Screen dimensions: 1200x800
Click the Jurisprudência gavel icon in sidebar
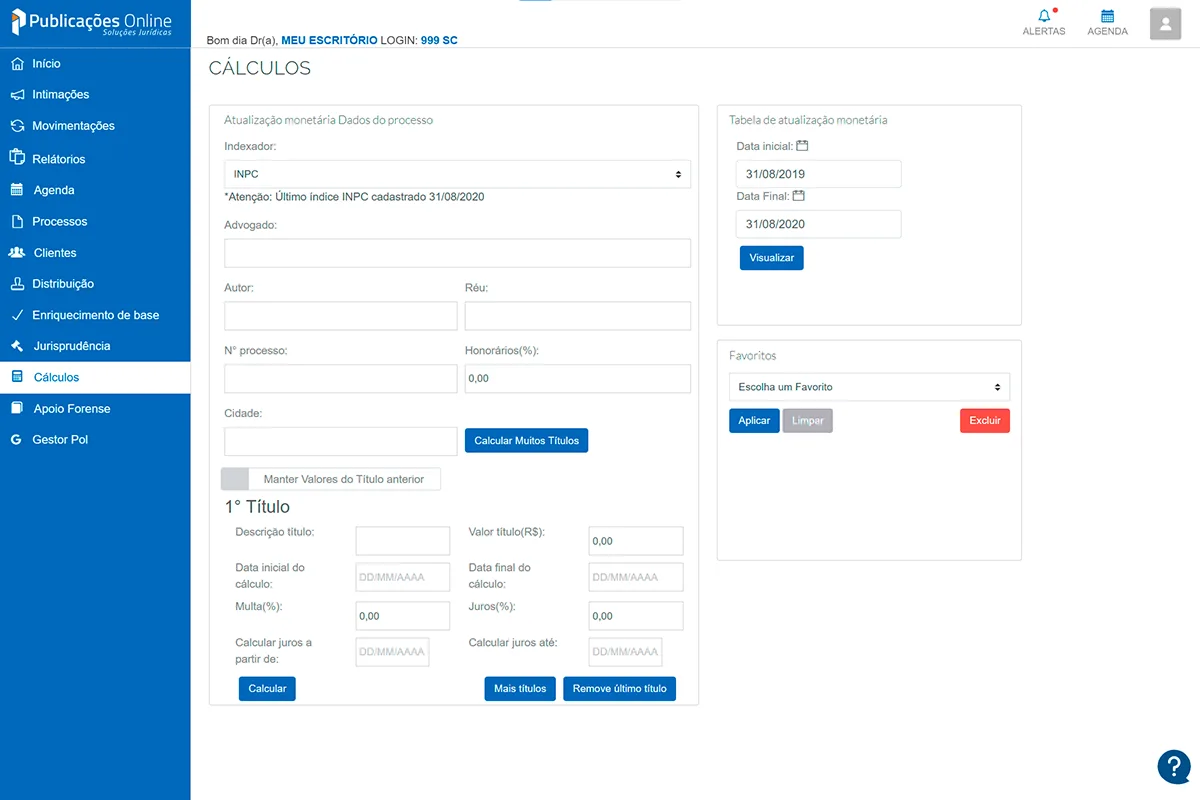(16, 346)
